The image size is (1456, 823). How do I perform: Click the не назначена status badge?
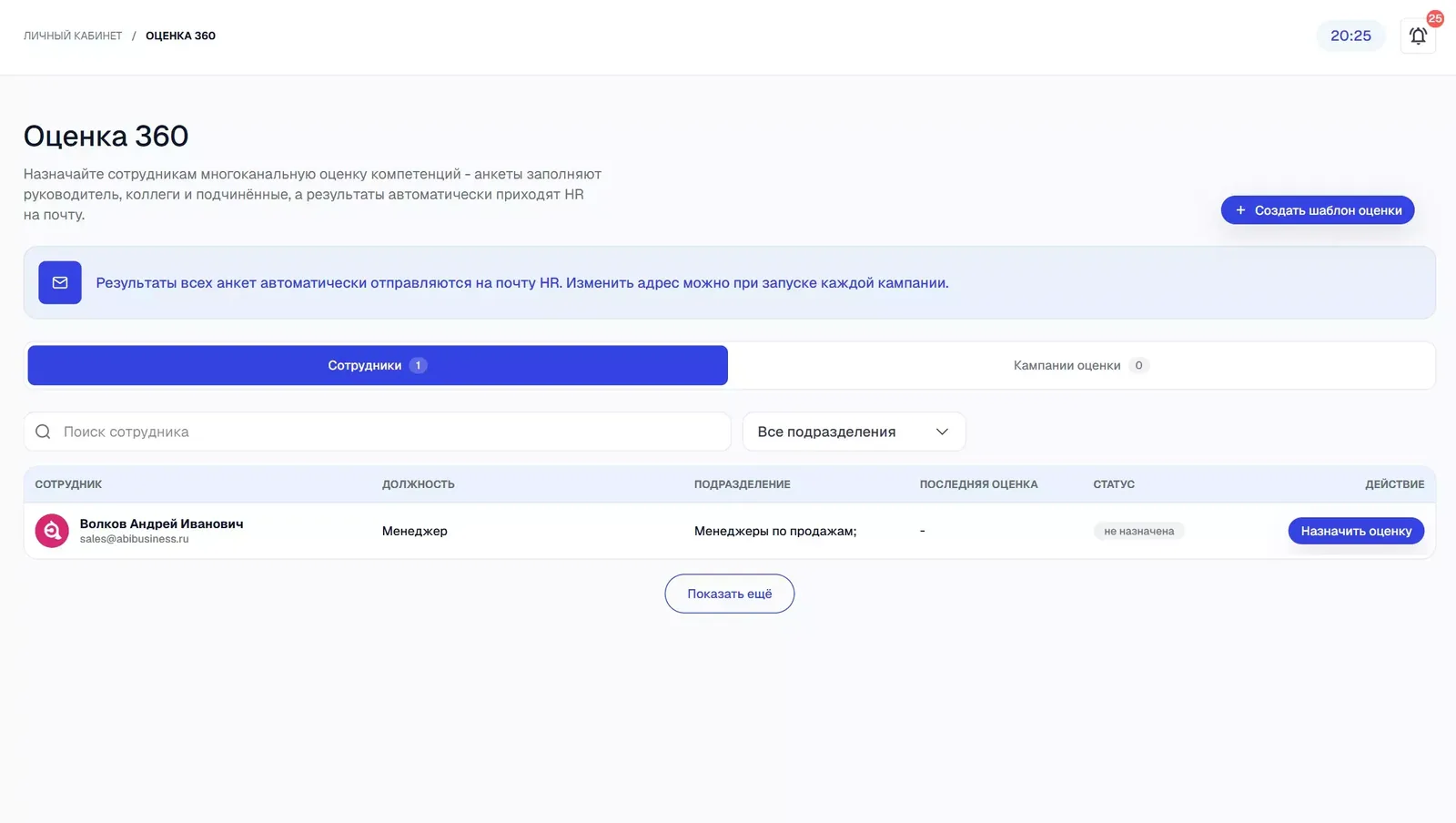pyautogui.click(x=1138, y=531)
